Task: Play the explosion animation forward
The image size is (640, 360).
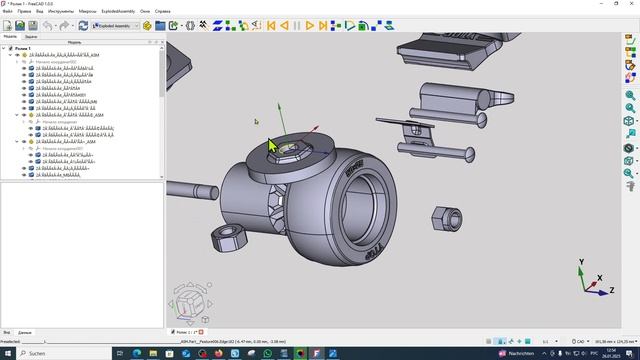Action: tap(310, 26)
